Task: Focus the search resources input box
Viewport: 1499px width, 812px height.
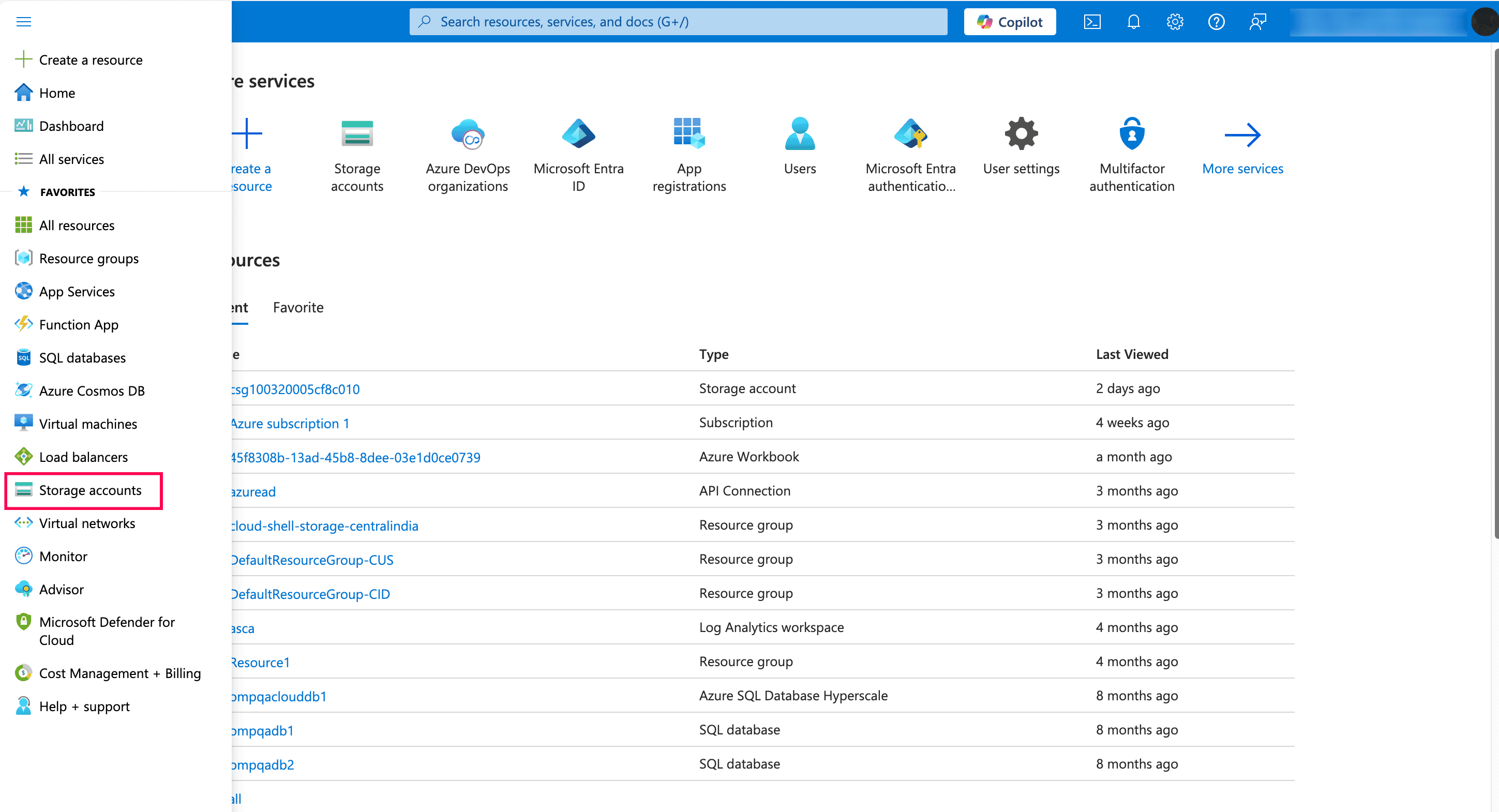Action: click(678, 22)
